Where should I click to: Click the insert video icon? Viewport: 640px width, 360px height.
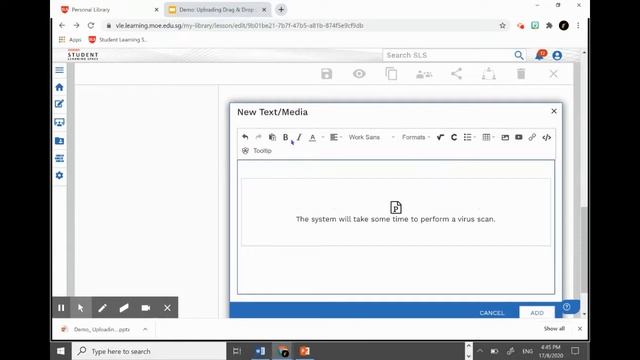[518, 137]
